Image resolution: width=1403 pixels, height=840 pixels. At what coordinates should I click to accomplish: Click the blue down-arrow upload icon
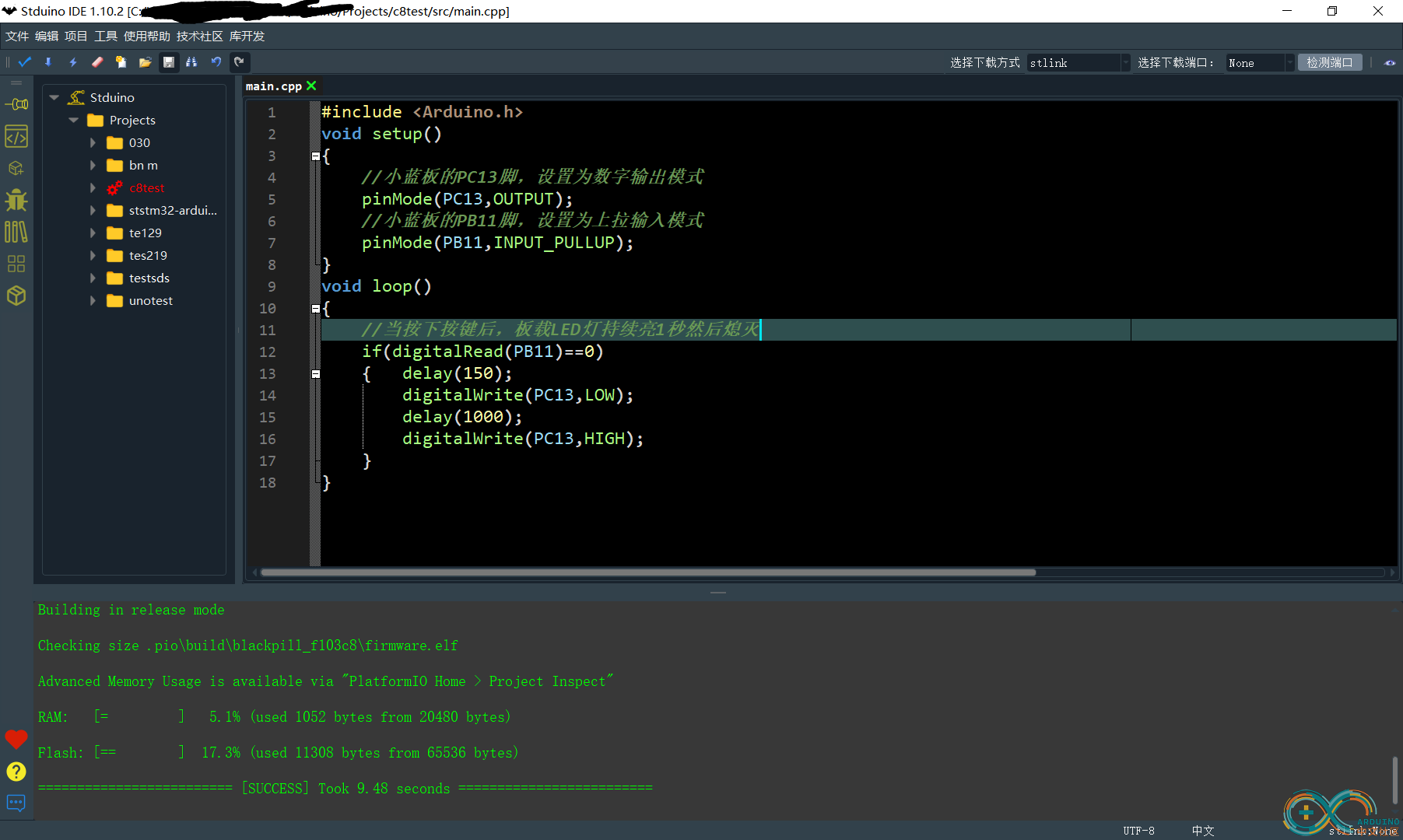[x=48, y=62]
